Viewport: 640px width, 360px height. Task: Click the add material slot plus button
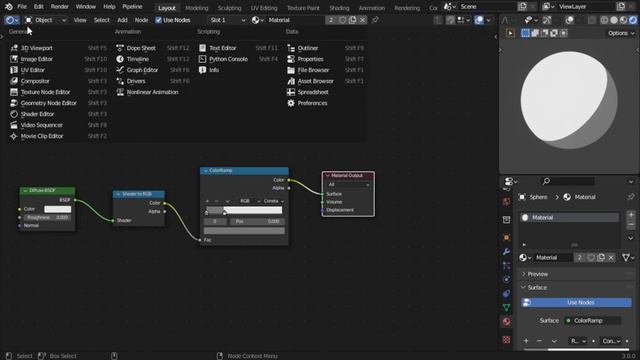coord(631,215)
